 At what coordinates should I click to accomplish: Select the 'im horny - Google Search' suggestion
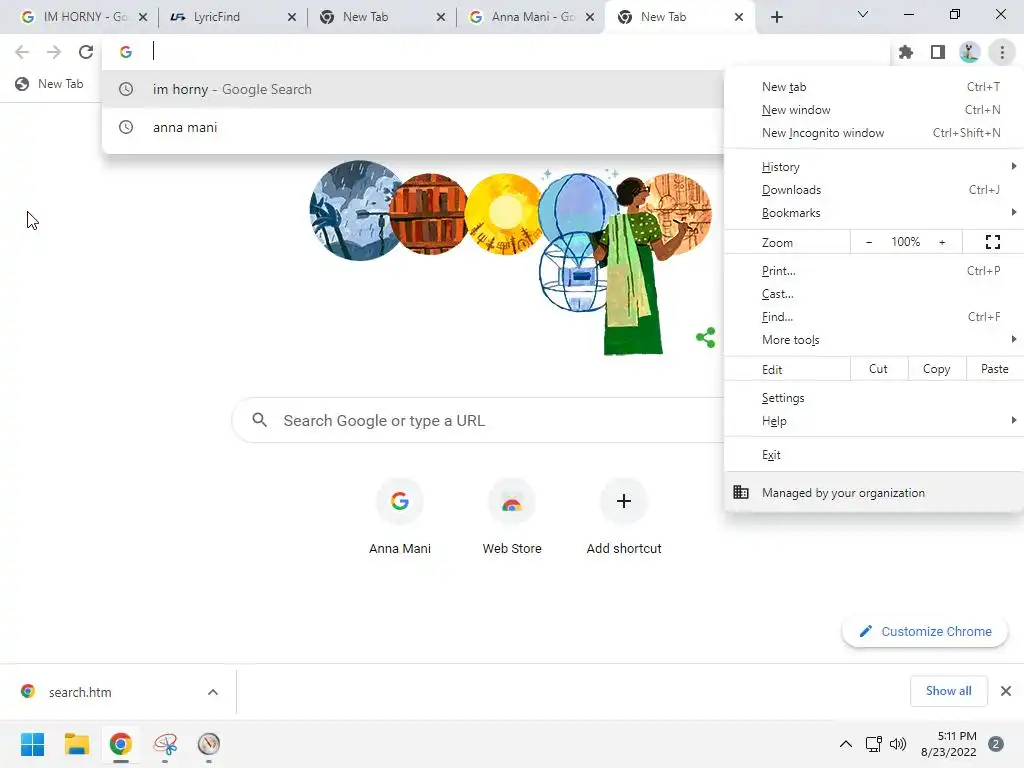pos(413,89)
